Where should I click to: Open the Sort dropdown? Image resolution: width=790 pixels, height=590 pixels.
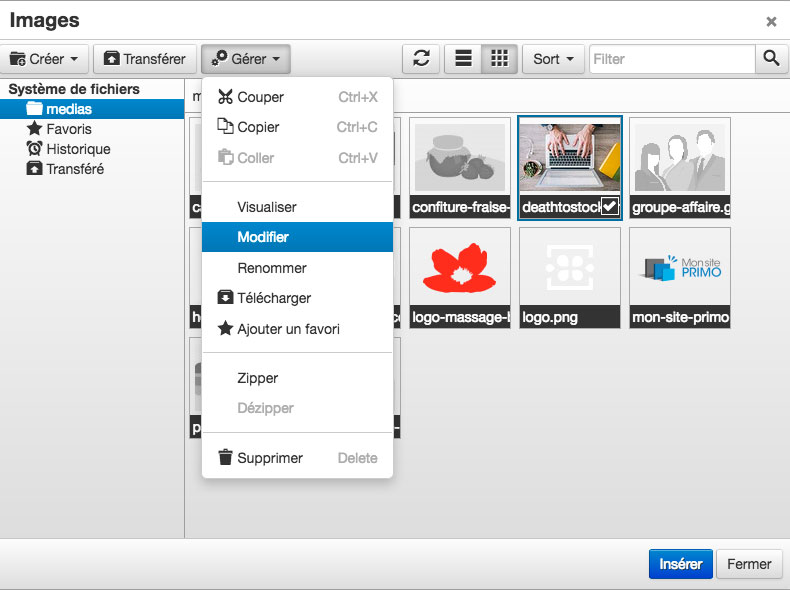tap(553, 59)
